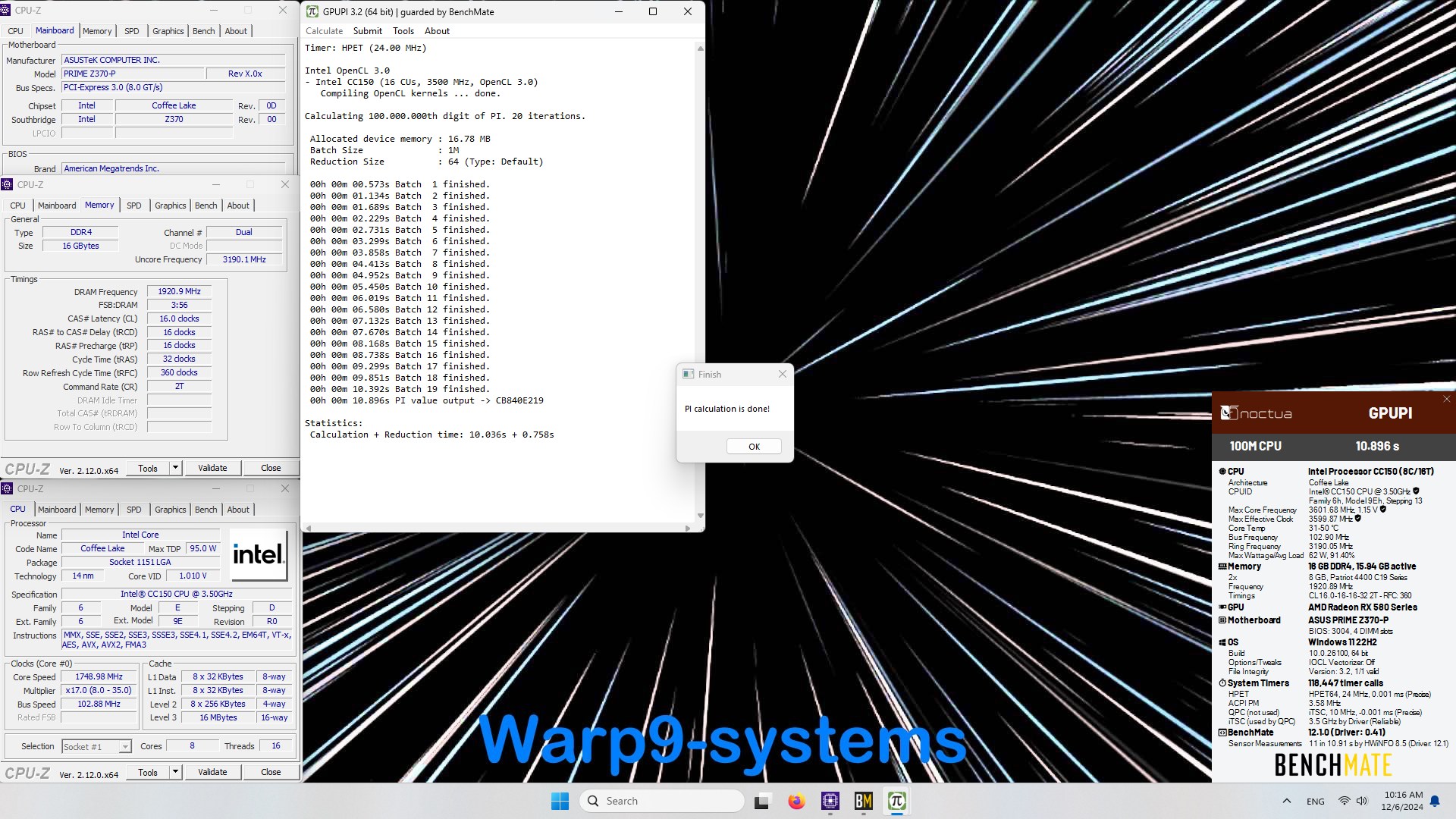Click the CPU section icon in BenchMate
The width and height of the screenshot is (1456, 819).
pyautogui.click(x=1222, y=472)
